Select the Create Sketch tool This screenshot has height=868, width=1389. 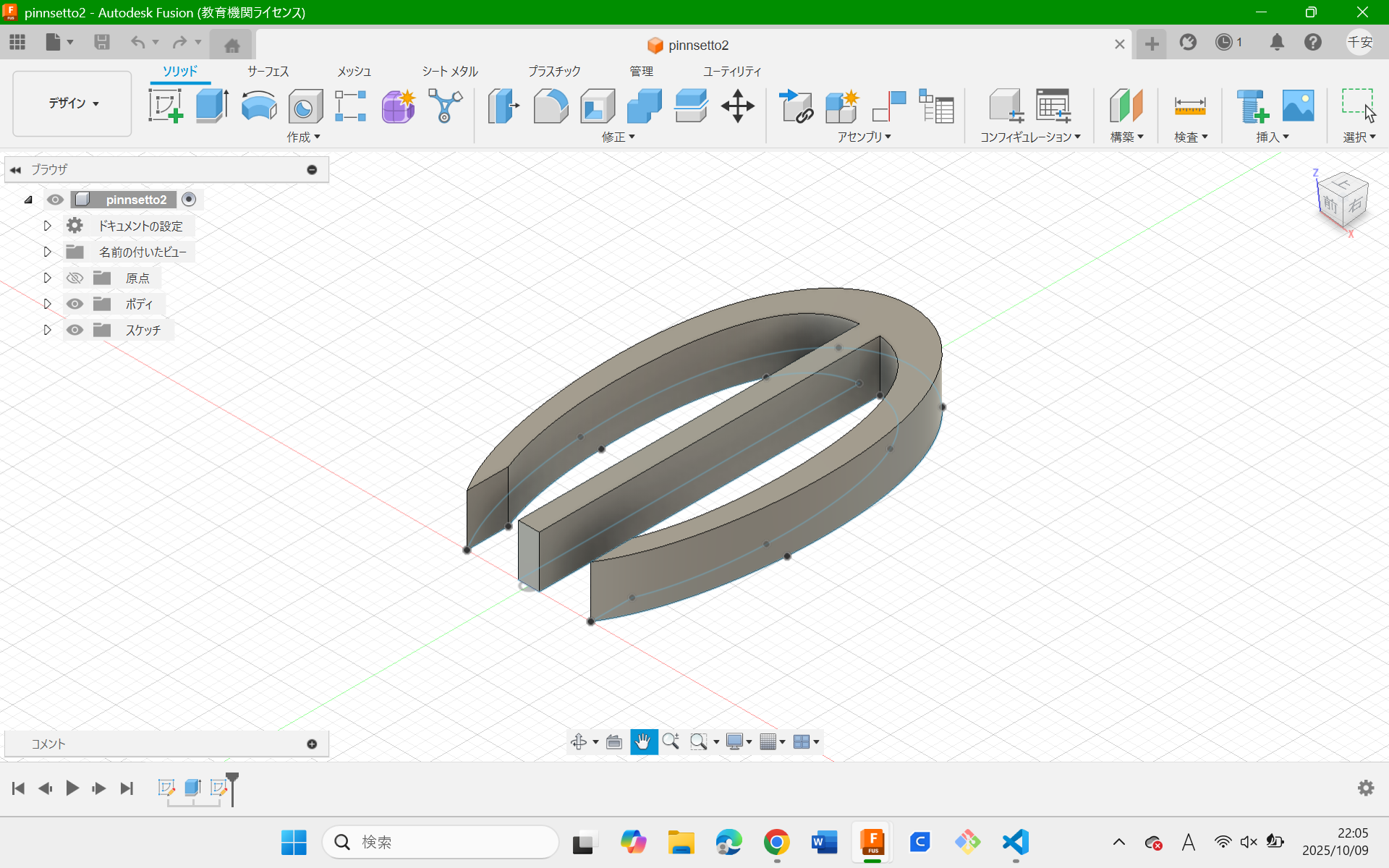(166, 106)
